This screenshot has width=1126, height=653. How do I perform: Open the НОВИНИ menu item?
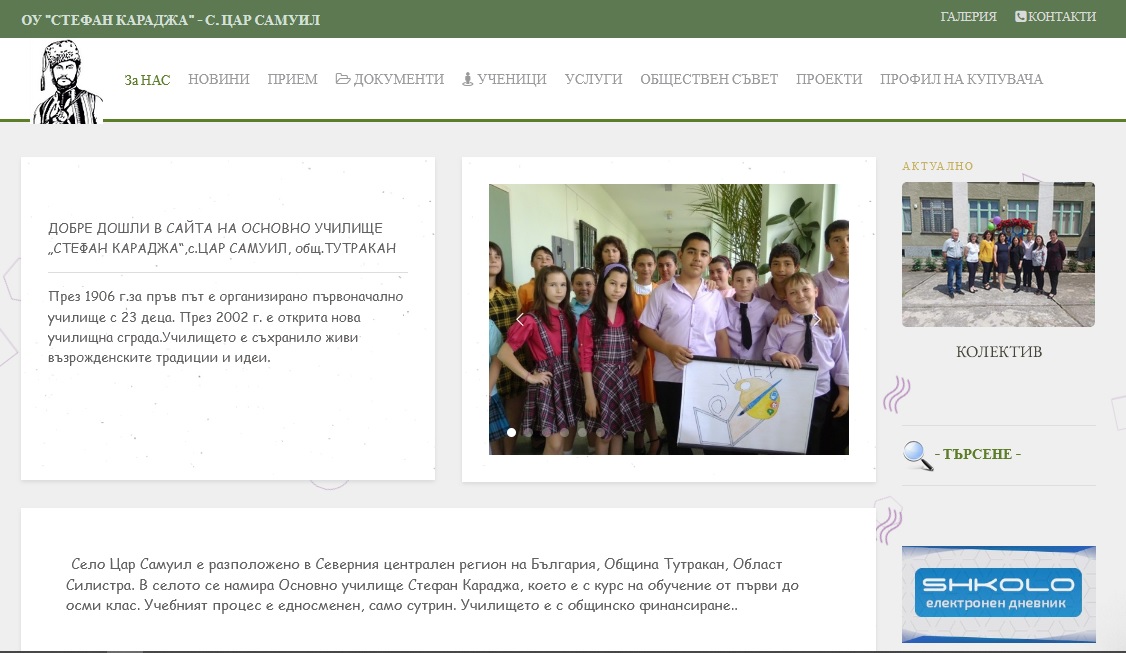pos(218,79)
